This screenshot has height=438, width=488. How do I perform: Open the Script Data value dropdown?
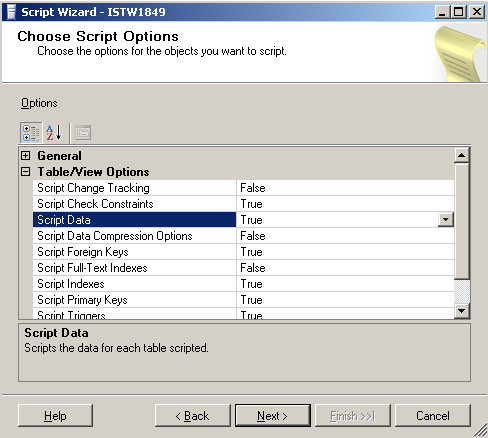tap(446, 220)
